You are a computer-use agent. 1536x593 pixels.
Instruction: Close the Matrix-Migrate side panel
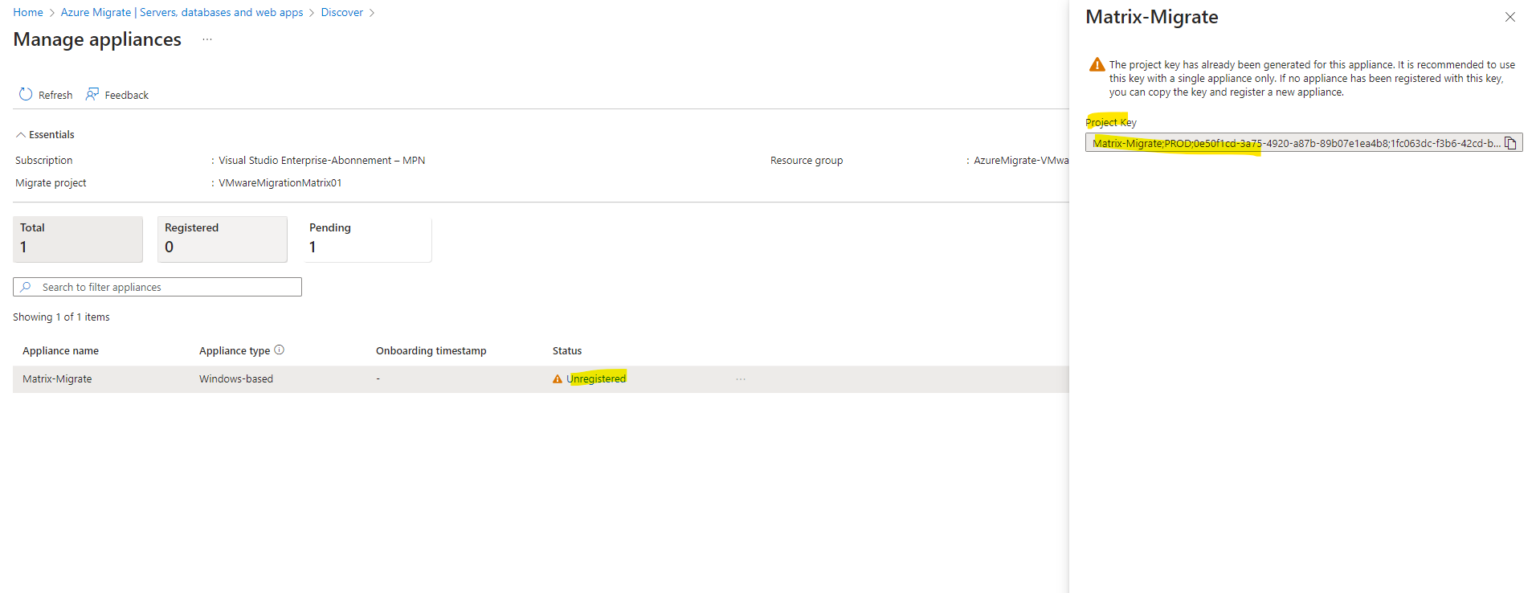(x=1510, y=17)
